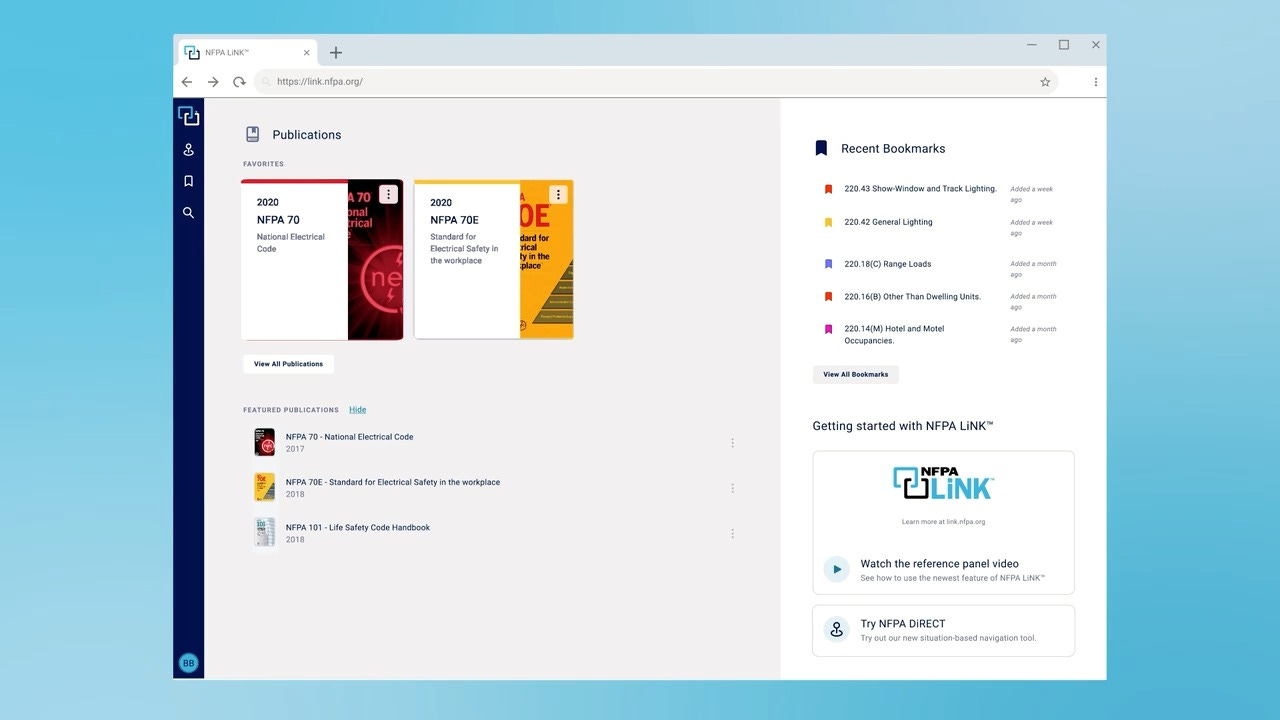
Task: Click the NFPA DiRECT card icon
Action: (836, 630)
